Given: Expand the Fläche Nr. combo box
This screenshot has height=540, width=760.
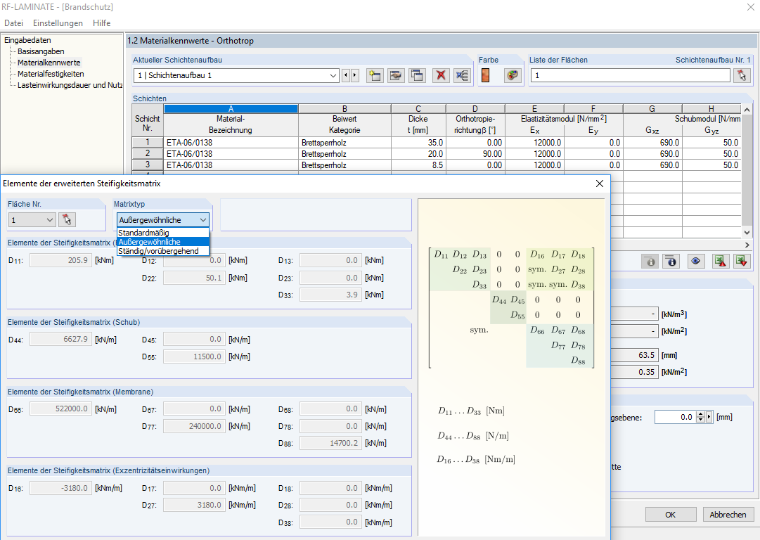Looking at the screenshot, I should [32, 220].
